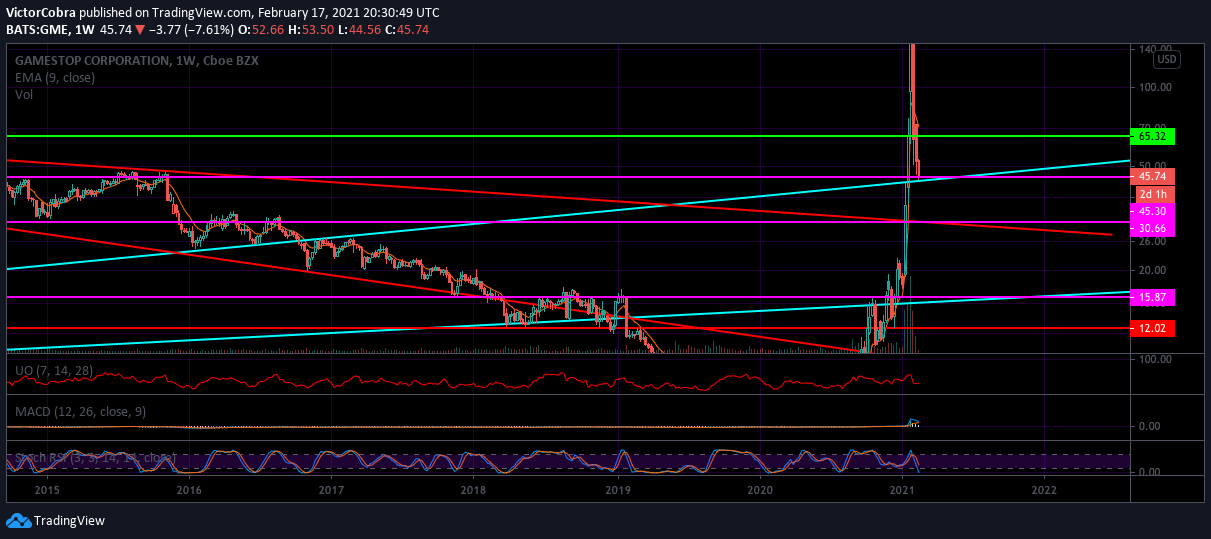The image size is (1211, 539).
Task: Click the O:52.66 open price value
Action: [x=259, y=30]
